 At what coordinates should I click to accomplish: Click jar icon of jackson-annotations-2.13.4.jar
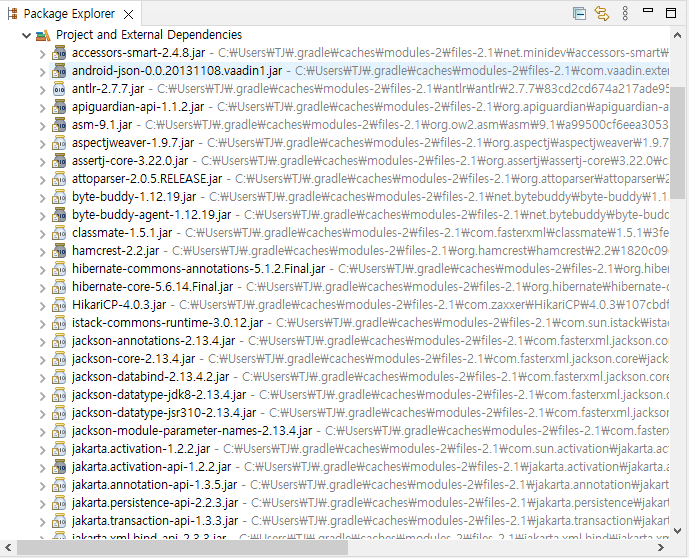59,341
